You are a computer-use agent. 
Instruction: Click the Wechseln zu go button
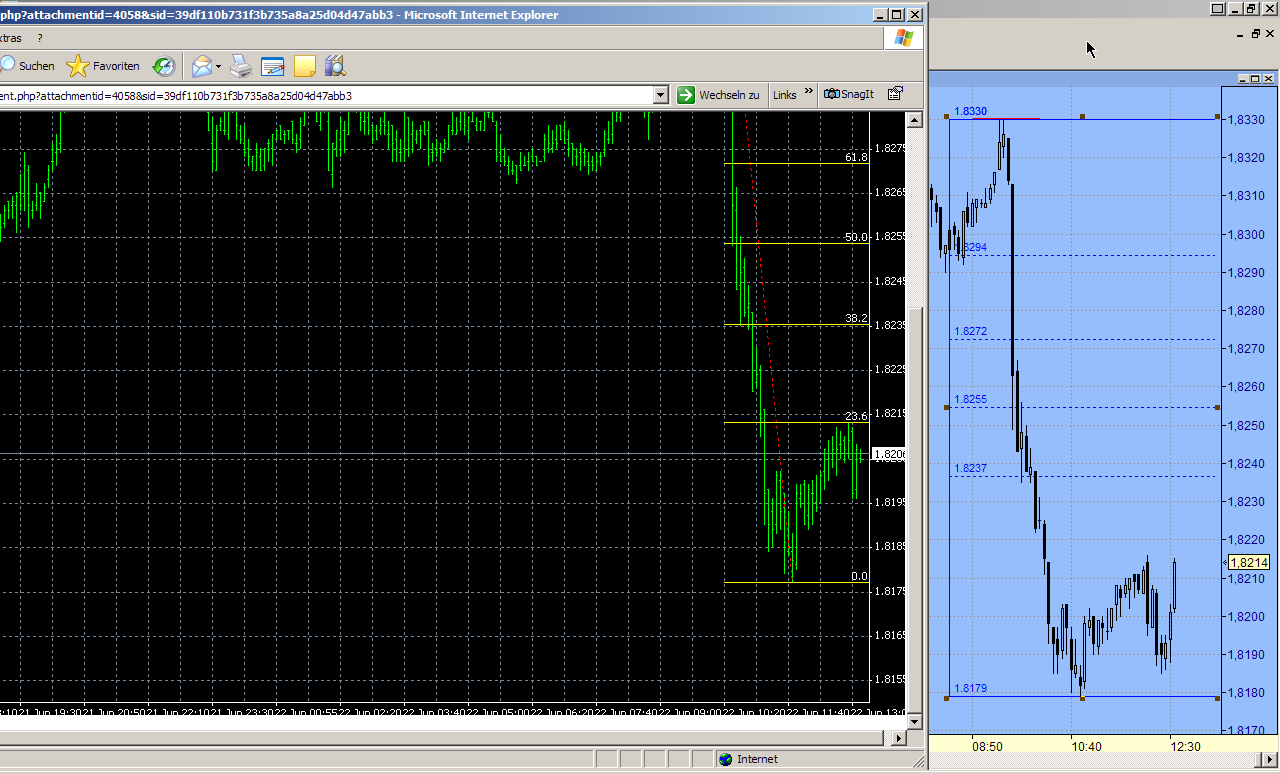(x=718, y=95)
